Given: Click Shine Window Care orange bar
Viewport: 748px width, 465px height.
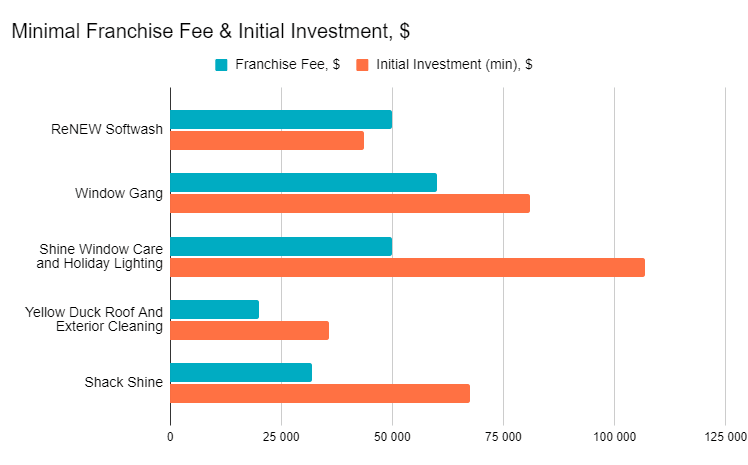Looking at the screenshot, I should (407, 268).
